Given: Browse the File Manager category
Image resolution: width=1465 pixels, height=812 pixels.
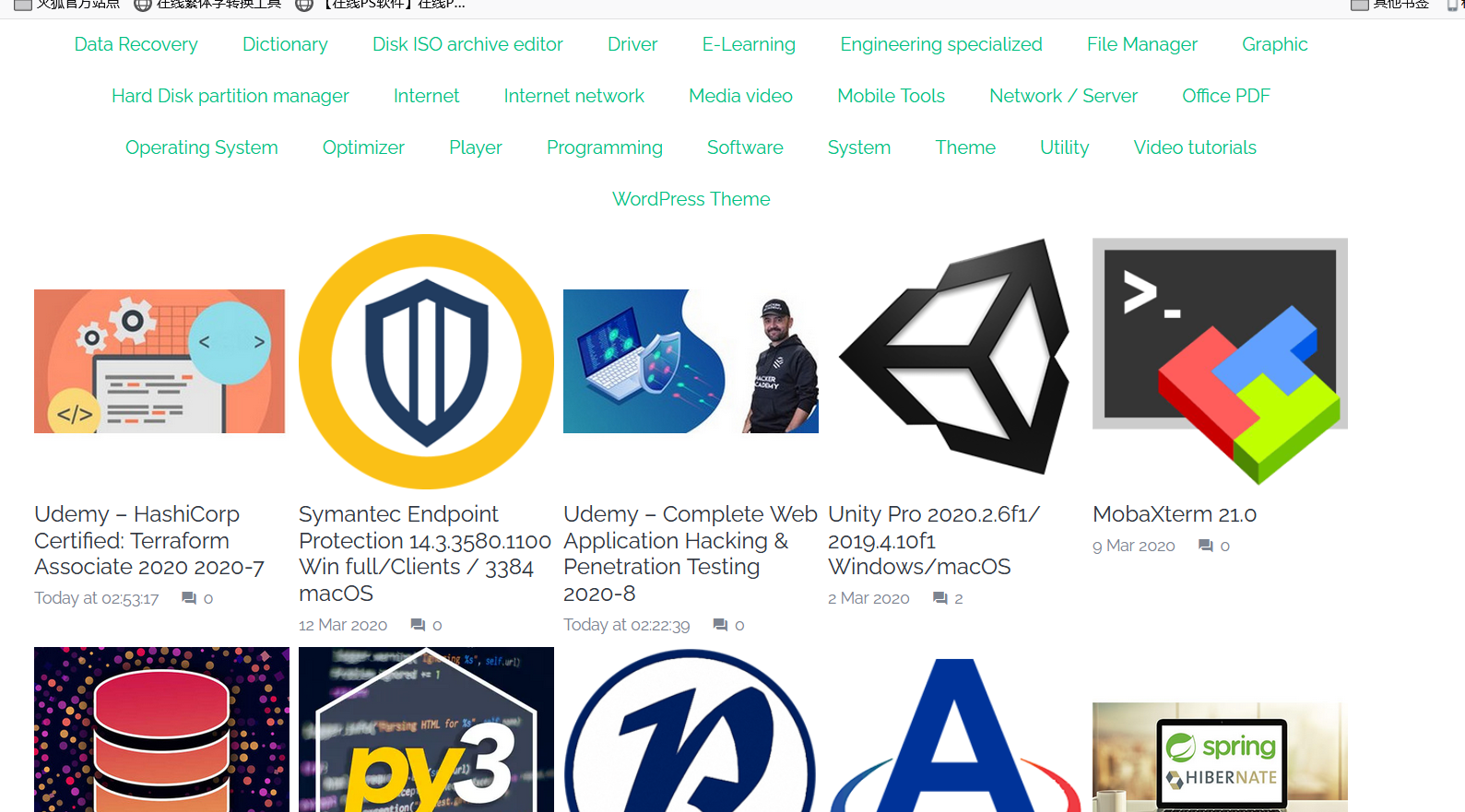Looking at the screenshot, I should pos(1141,44).
